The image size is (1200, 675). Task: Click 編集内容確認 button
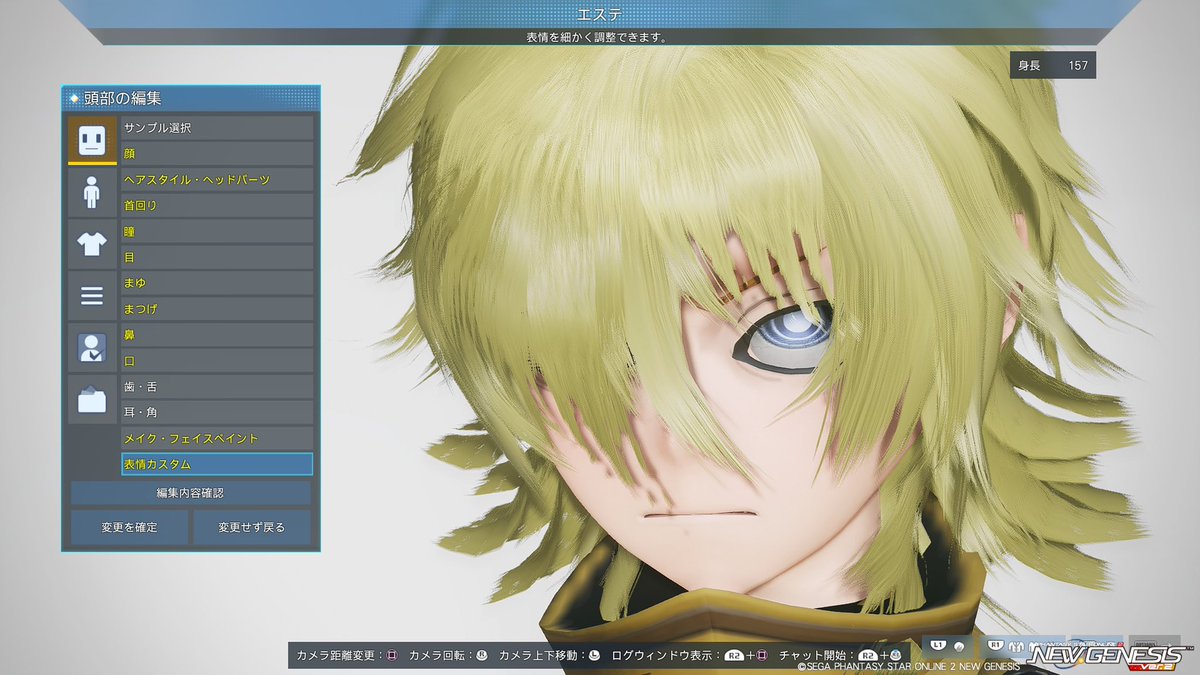190,493
